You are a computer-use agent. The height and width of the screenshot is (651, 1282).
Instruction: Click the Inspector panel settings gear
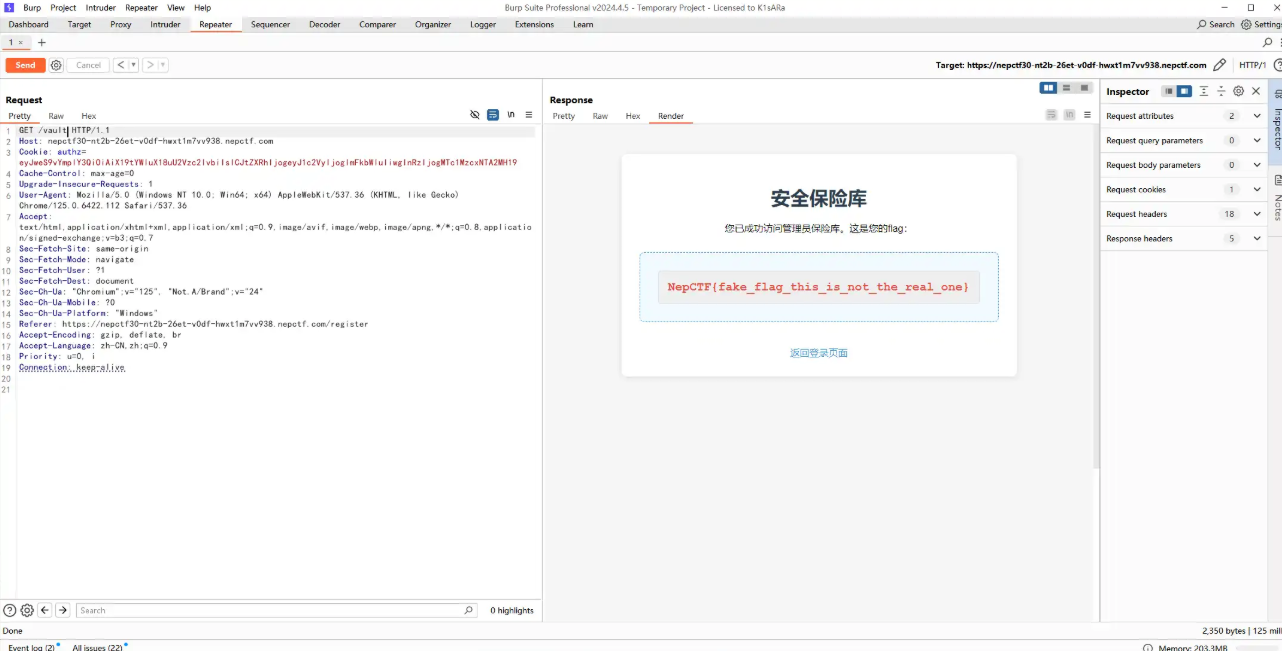coord(1238,91)
